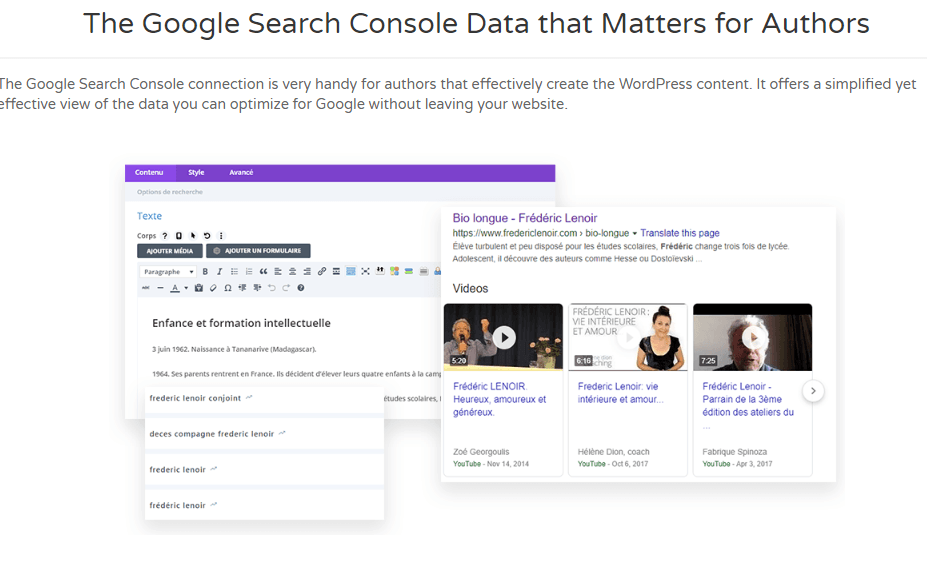This screenshot has width=927, height=561.
Task: Click the text color A icon
Action: point(175,288)
